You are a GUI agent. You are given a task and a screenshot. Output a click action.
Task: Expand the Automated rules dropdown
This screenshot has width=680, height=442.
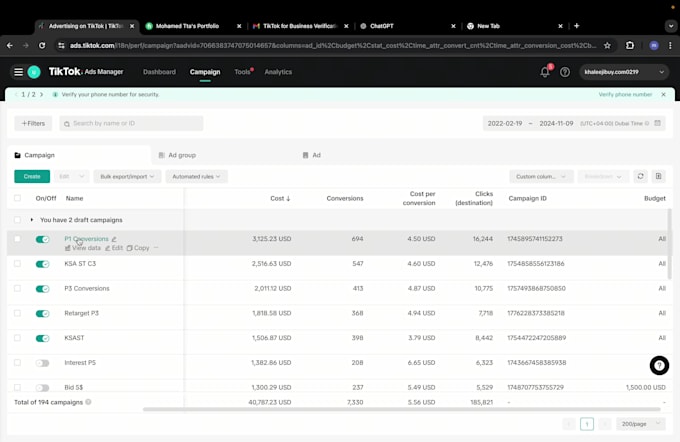(x=196, y=176)
